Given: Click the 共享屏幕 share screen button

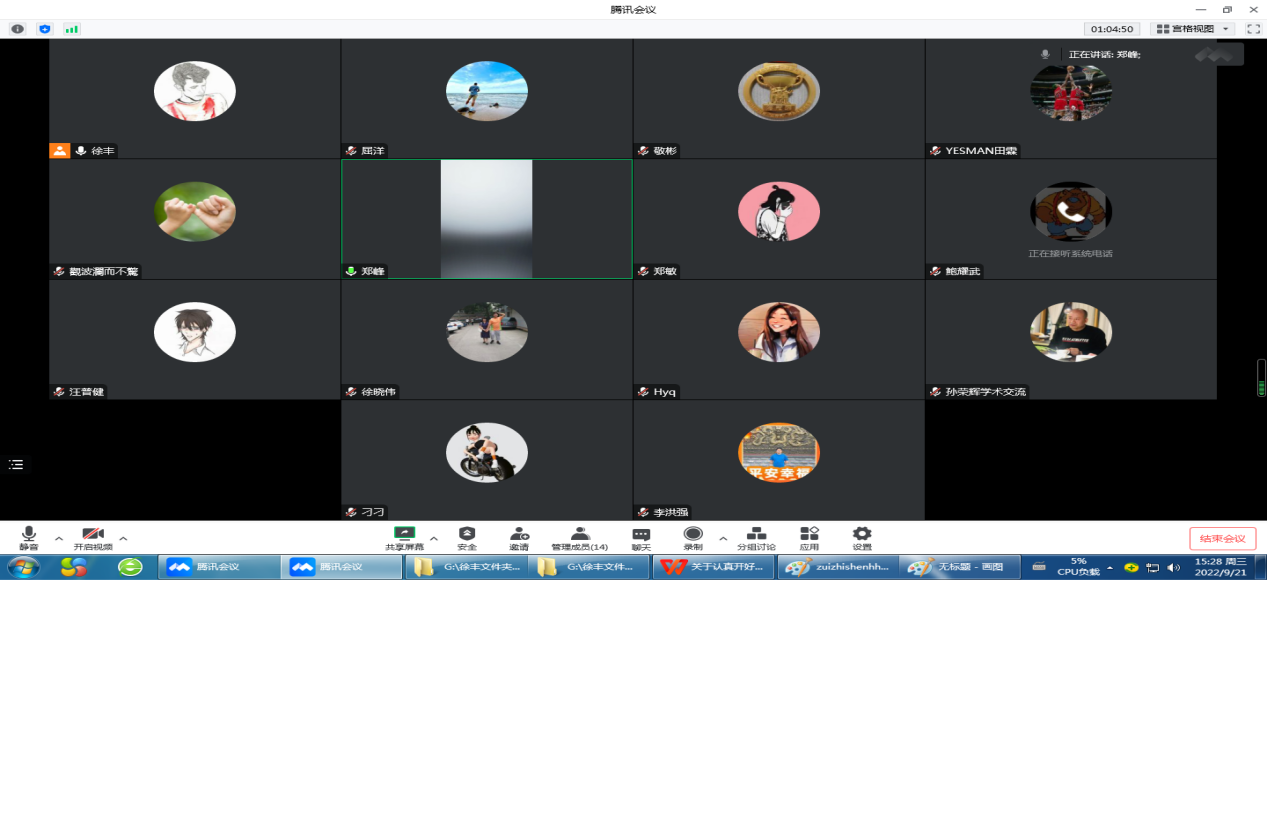Looking at the screenshot, I should tap(404, 538).
